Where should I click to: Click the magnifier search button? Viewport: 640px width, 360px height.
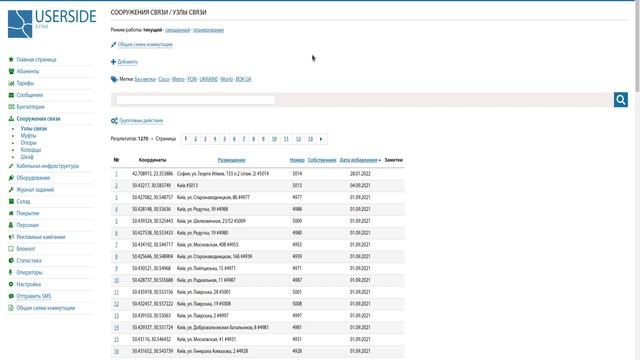[x=620, y=100]
